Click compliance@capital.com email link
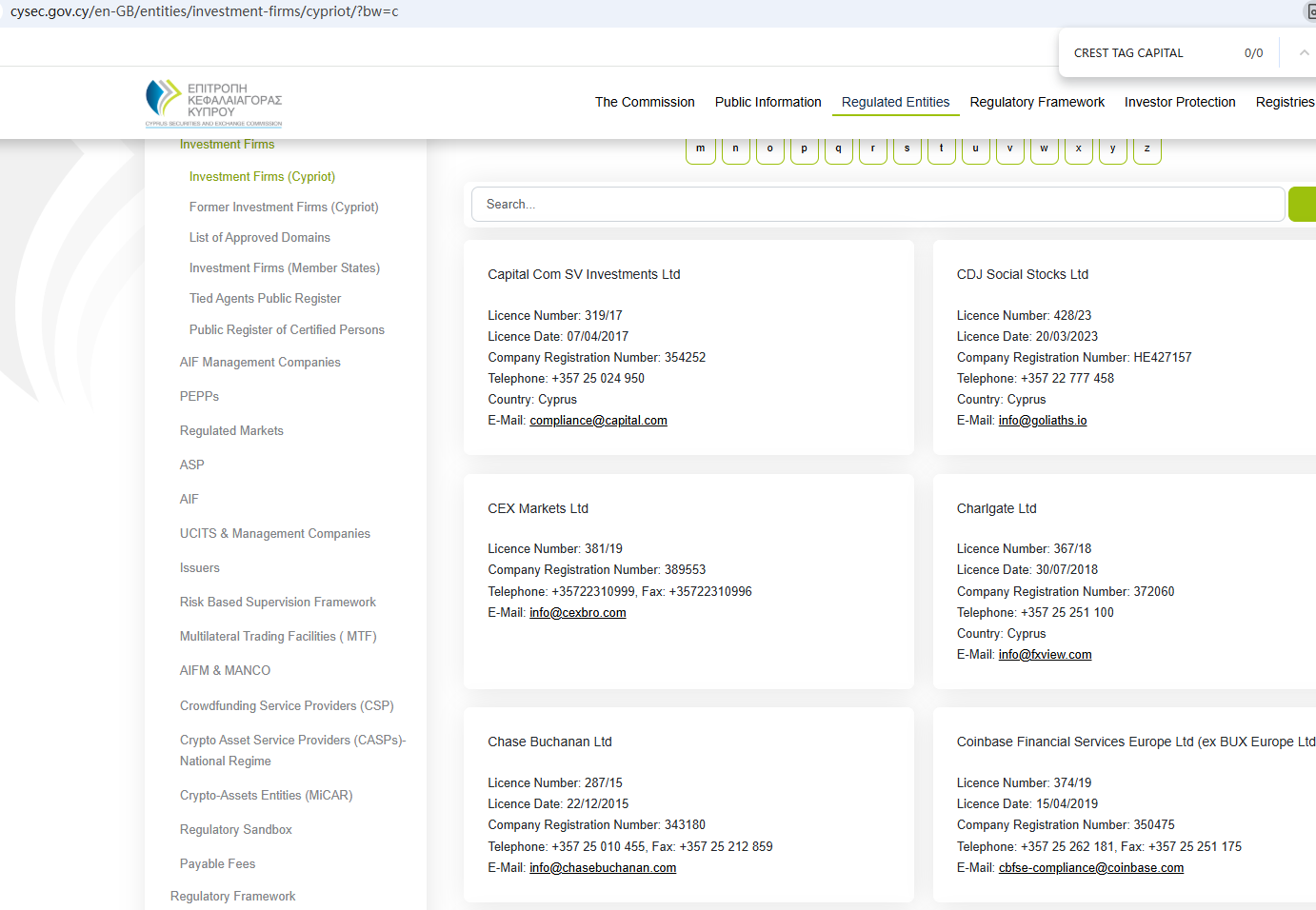The image size is (1316, 910). point(598,421)
